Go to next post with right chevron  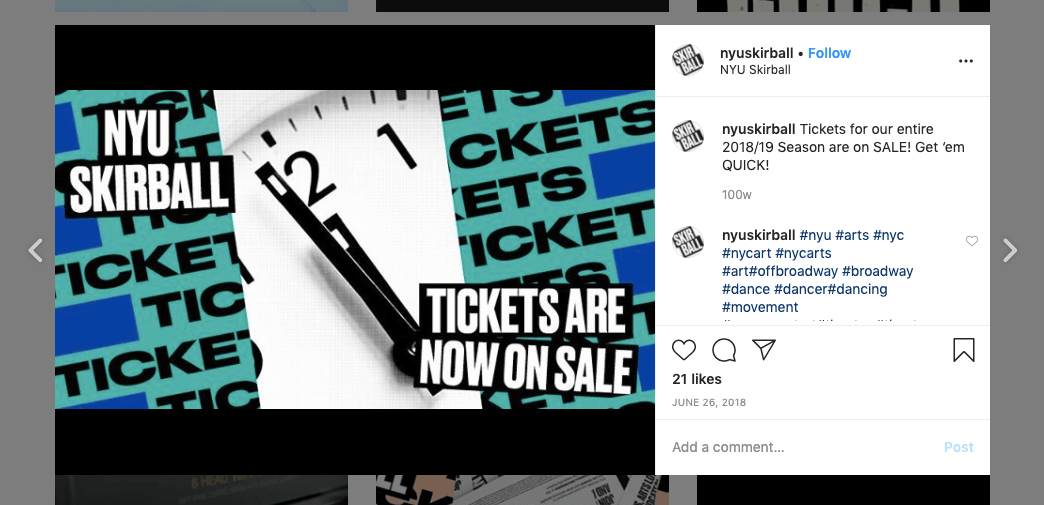coord(1010,251)
